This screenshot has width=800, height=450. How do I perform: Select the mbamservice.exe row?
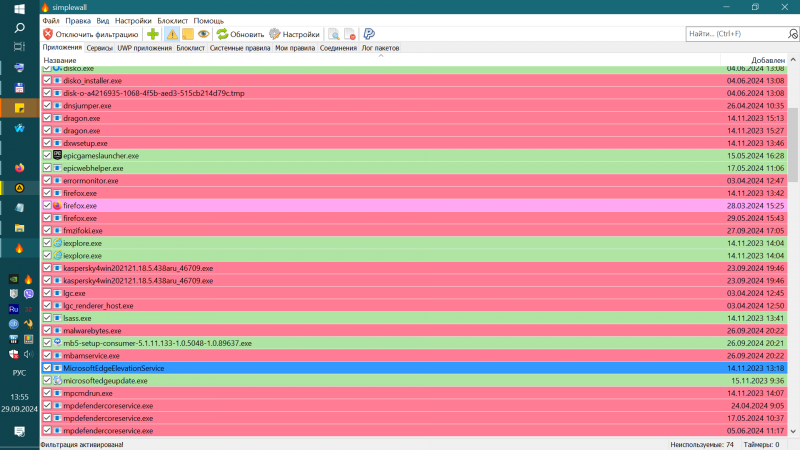pos(414,355)
